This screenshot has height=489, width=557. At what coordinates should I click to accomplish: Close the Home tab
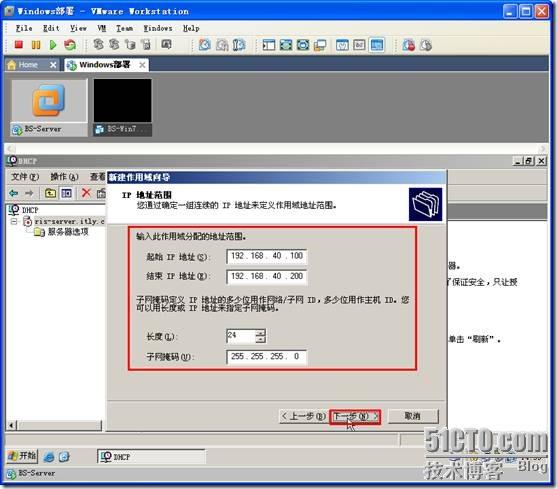coord(53,65)
